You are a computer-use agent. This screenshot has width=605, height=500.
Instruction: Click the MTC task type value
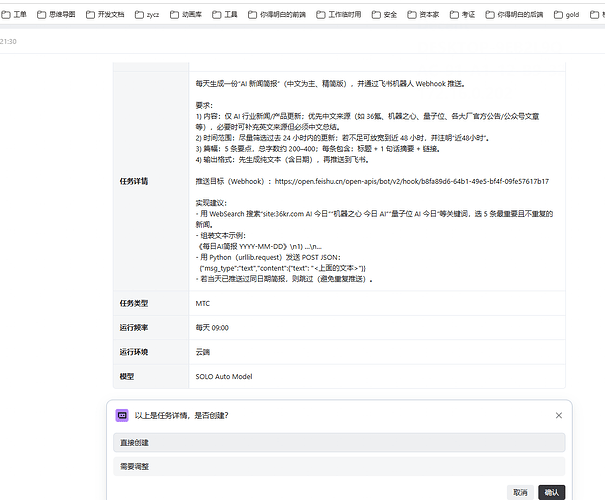click(203, 304)
